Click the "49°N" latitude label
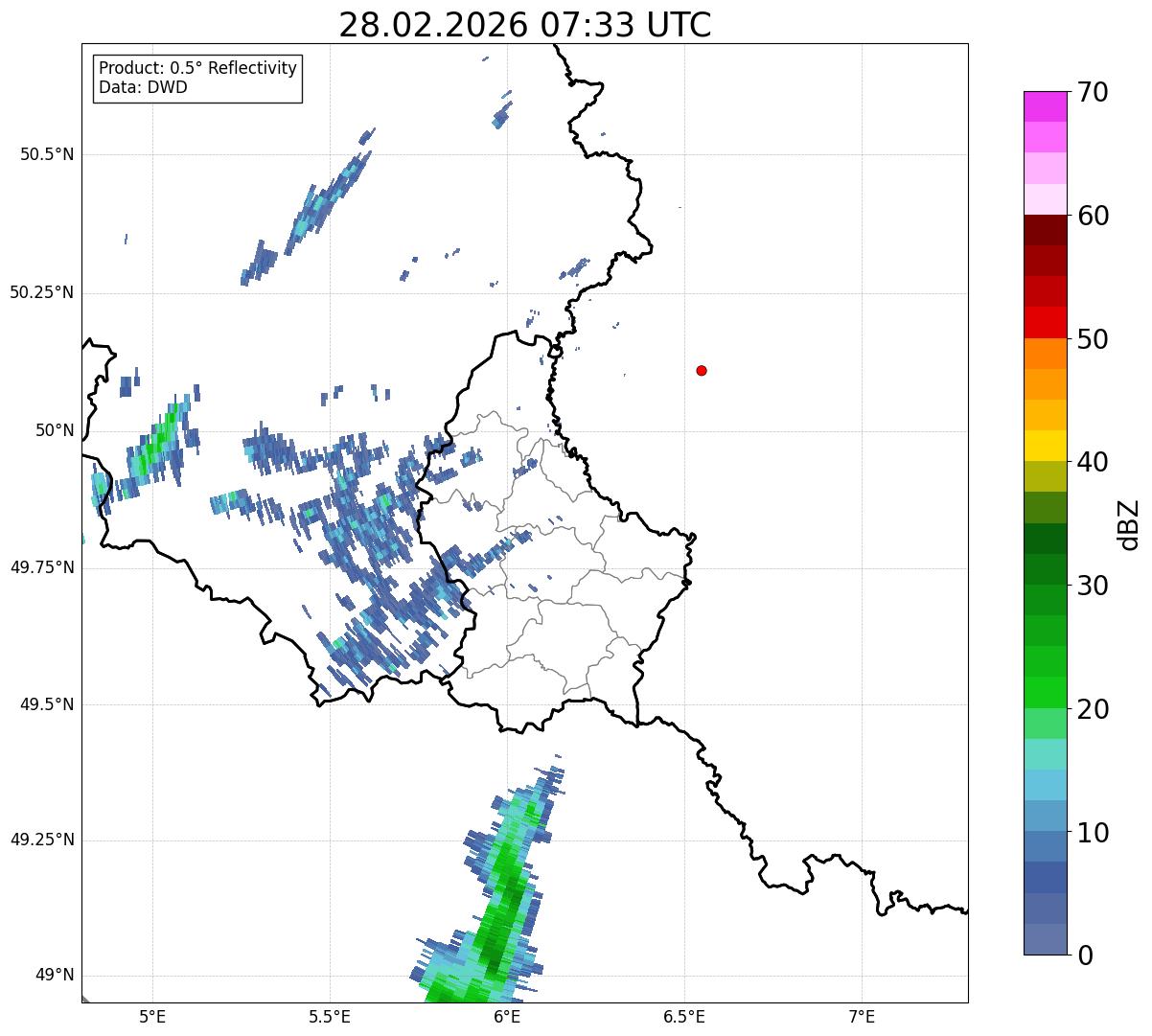The height and width of the screenshot is (1036, 1152). point(55,976)
